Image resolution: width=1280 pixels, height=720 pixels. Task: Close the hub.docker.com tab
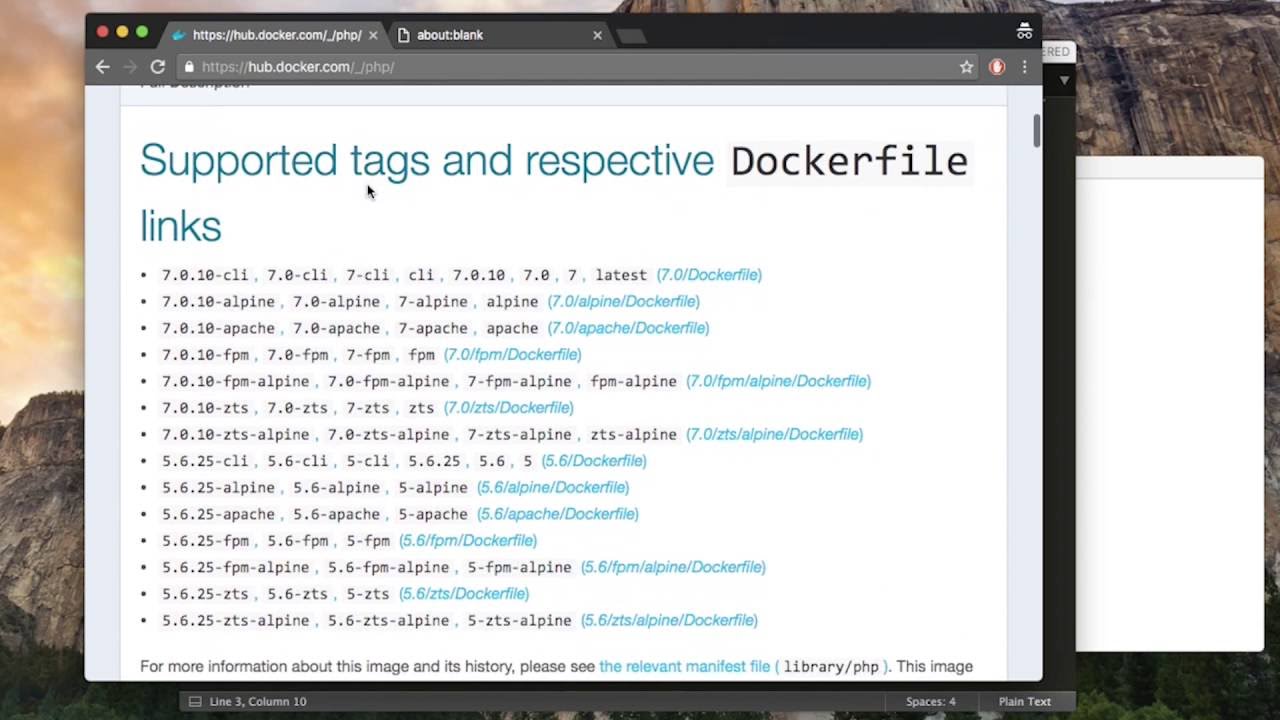tap(373, 35)
